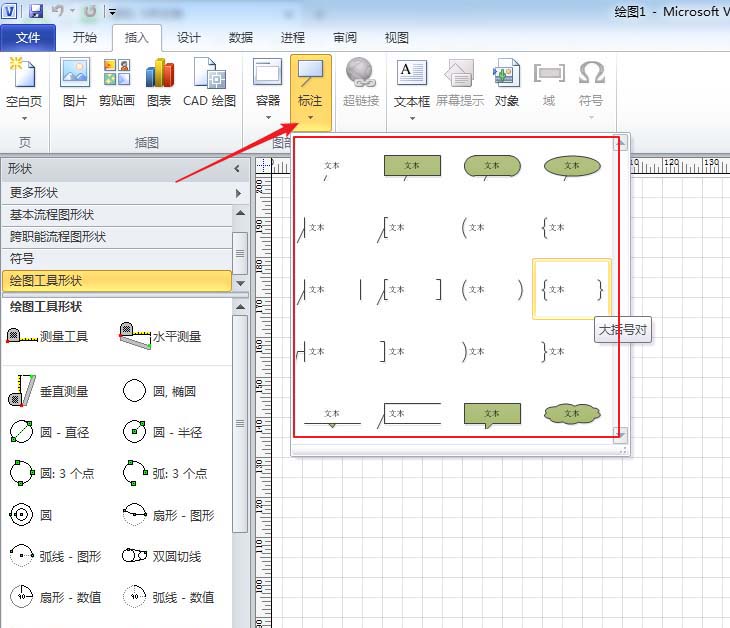This screenshot has height=628, width=730.
Task: Switch to the 进程 process tab
Action: click(293, 38)
